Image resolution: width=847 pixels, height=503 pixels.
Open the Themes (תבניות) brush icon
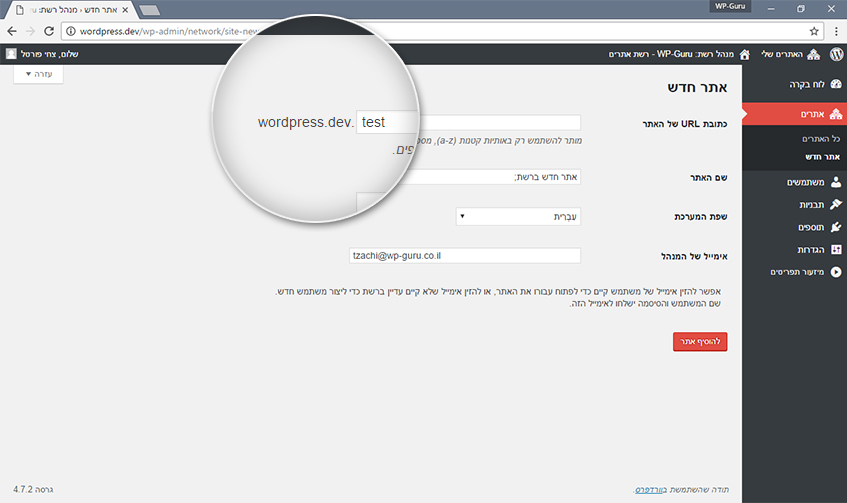click(836, 204)
